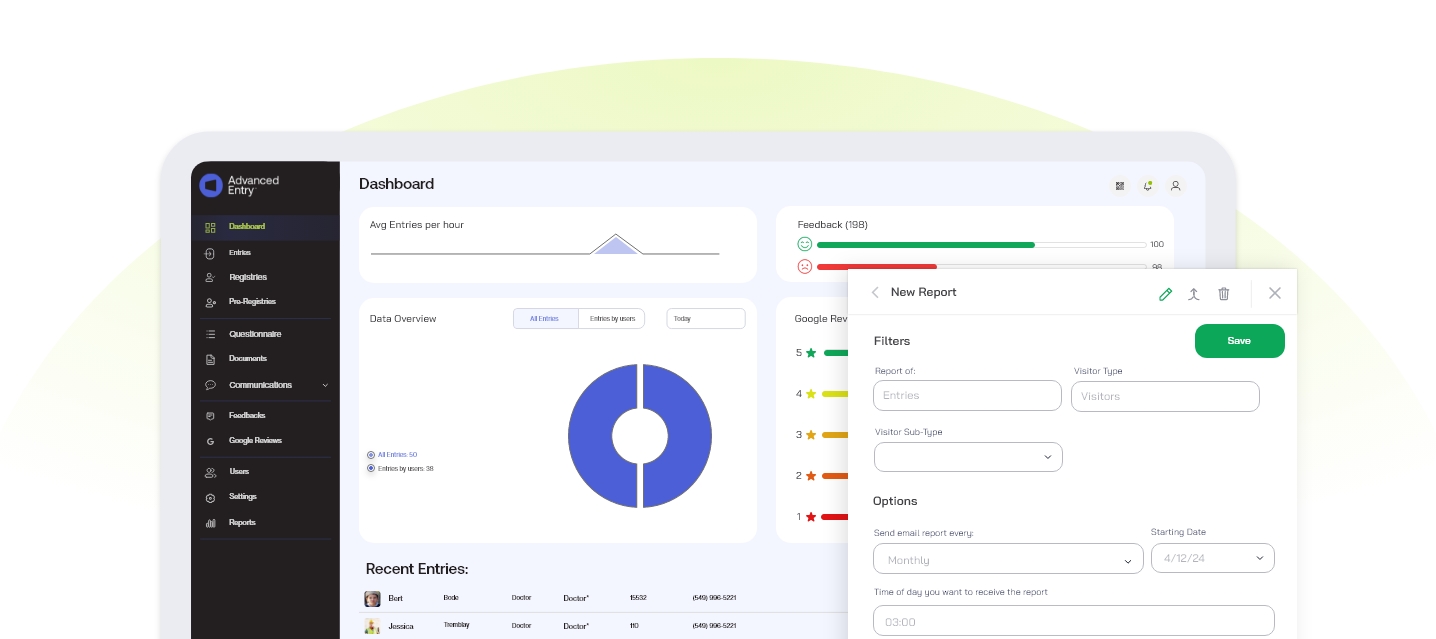Open the user profile icon

1175,185
